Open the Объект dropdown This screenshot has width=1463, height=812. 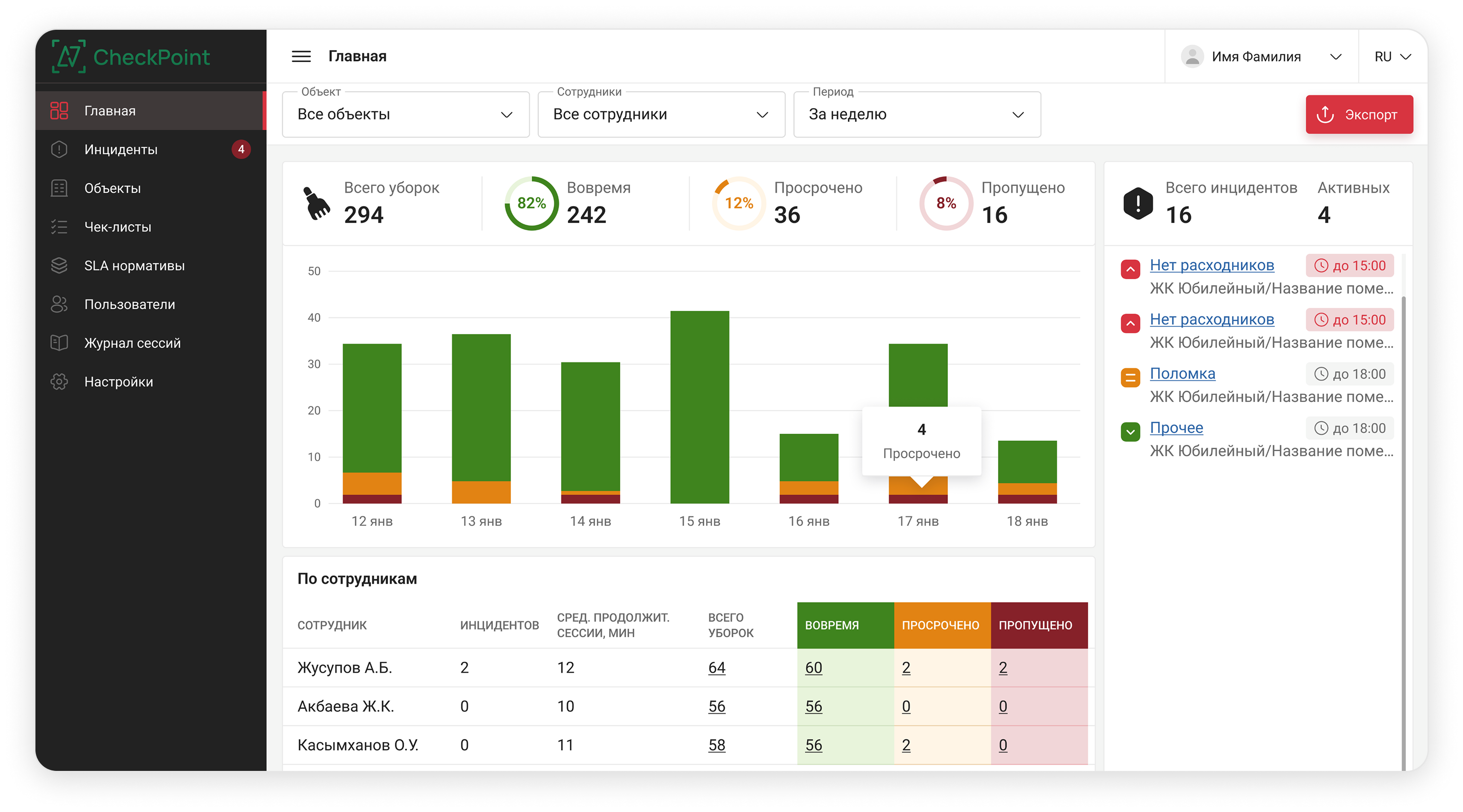[x=405, y=114]
